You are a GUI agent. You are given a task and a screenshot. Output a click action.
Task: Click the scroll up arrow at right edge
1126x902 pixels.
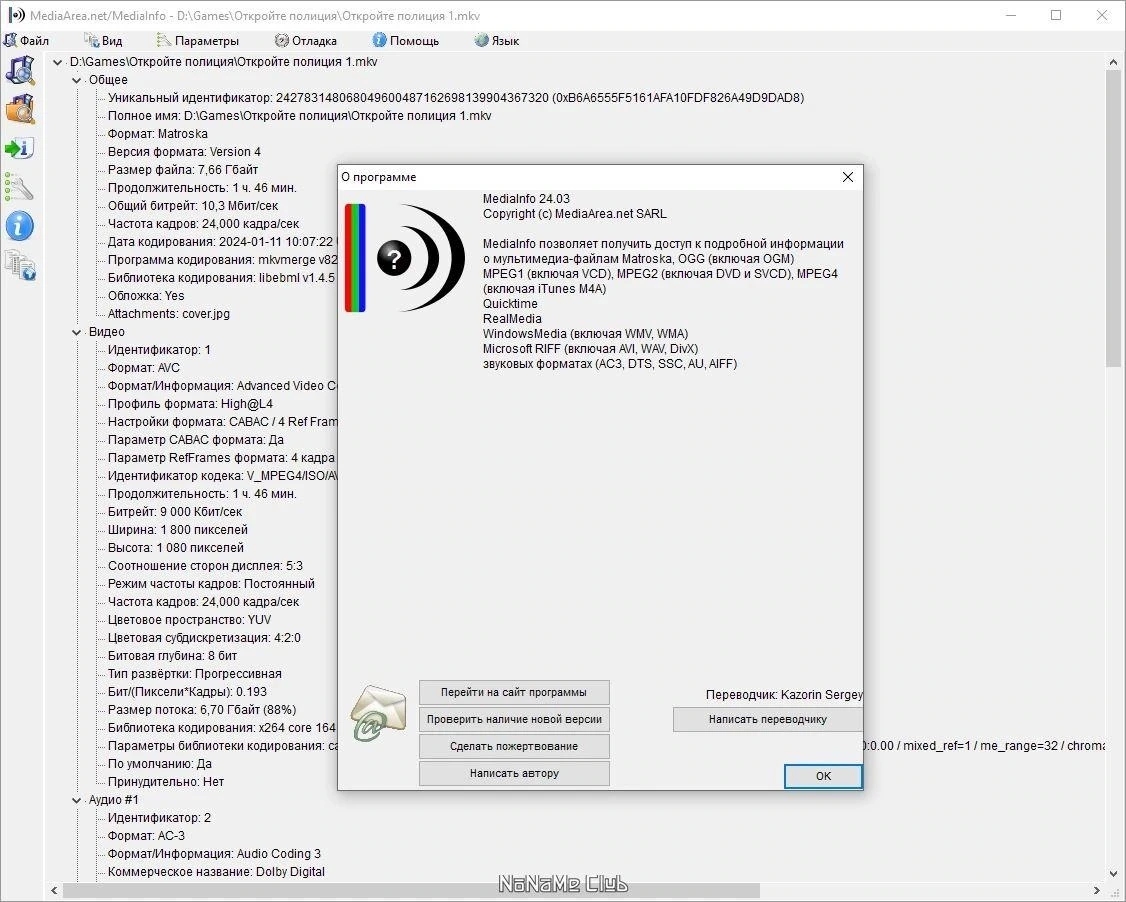click(1113, 63)
